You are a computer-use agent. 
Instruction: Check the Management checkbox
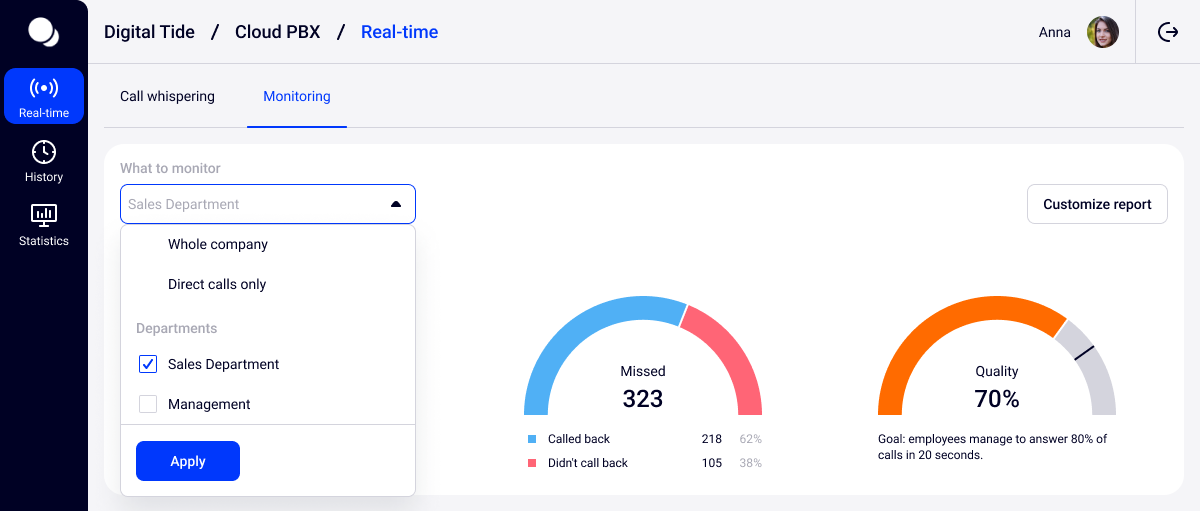(x=148, y=404)
